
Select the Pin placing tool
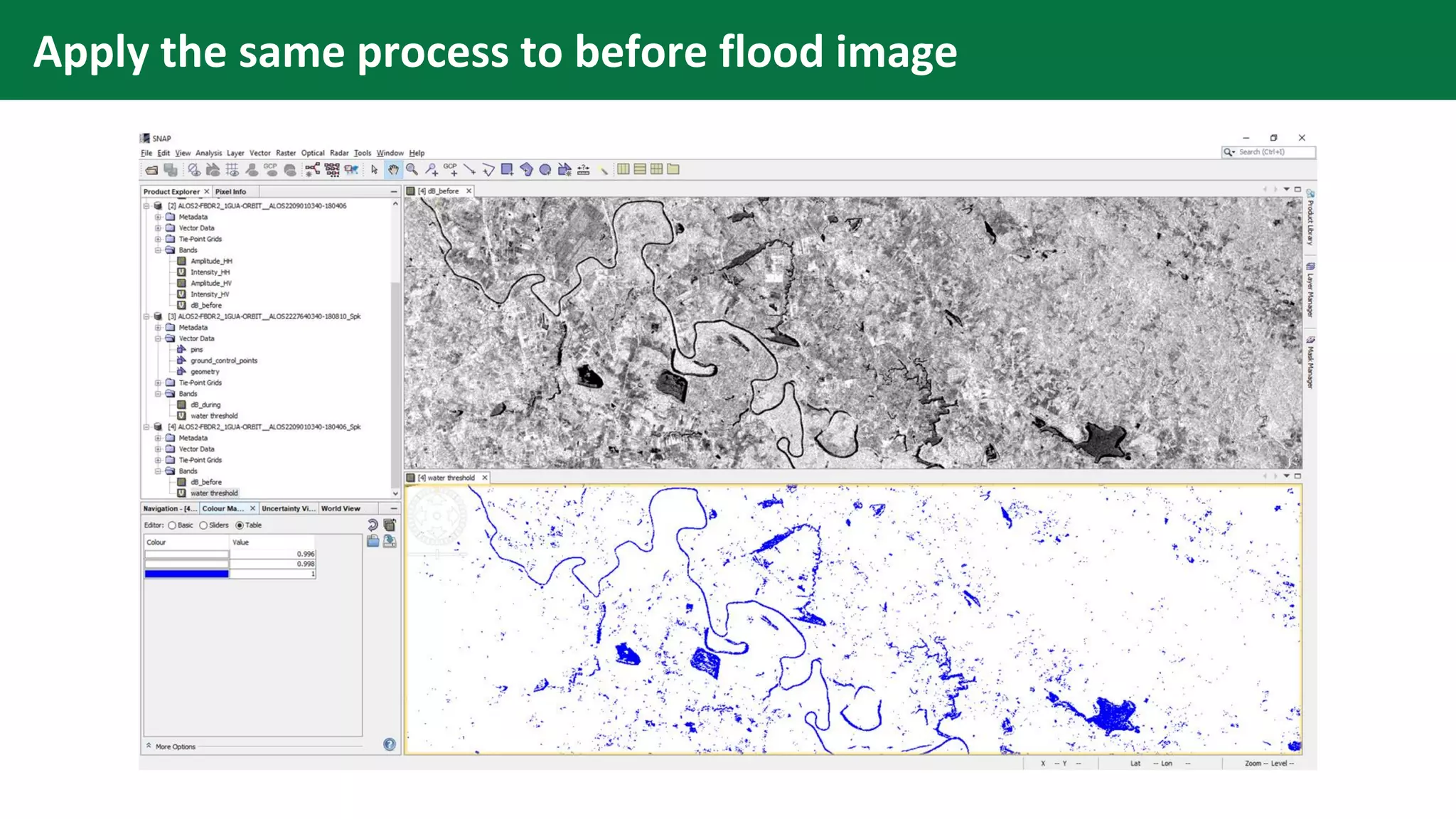432,170
